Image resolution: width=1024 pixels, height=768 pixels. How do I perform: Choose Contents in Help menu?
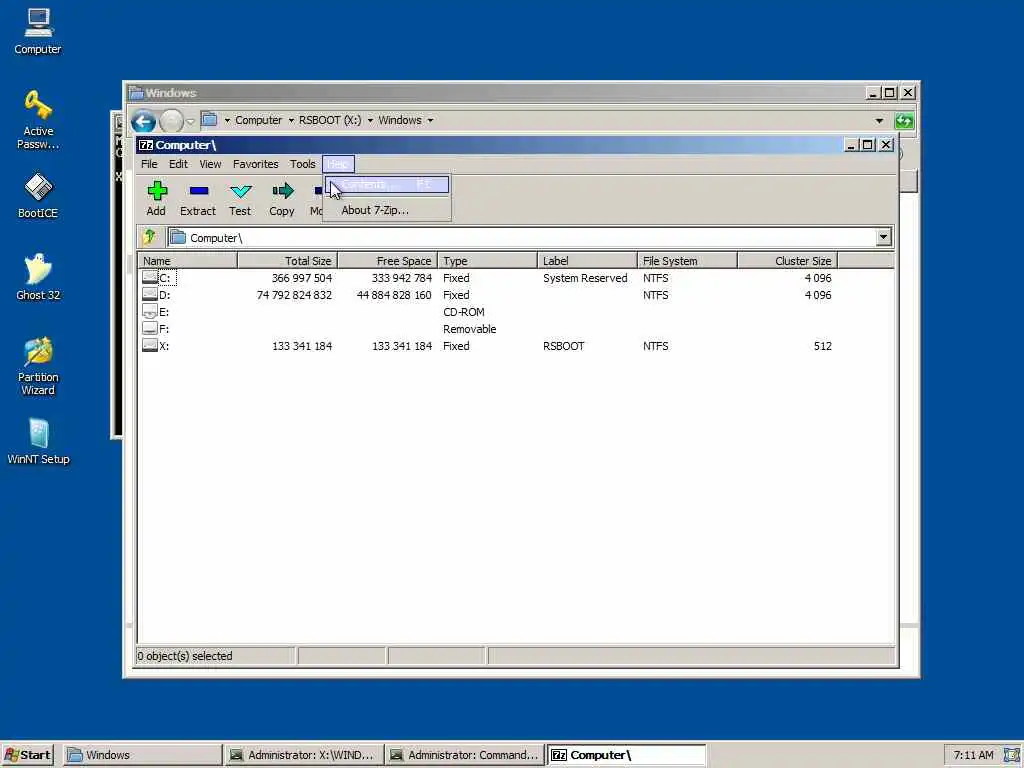point(387,185)
